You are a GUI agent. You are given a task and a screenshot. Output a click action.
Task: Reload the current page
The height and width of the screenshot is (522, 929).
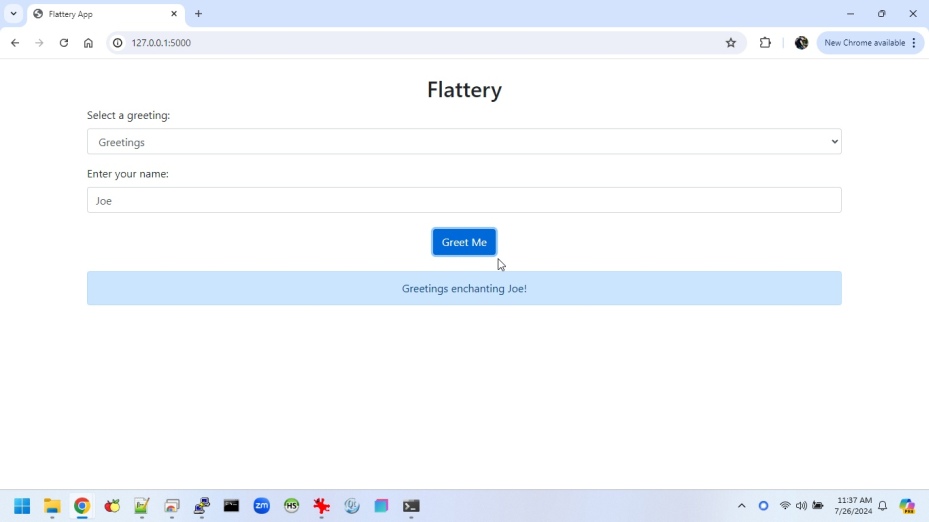[x=64, y=43]
